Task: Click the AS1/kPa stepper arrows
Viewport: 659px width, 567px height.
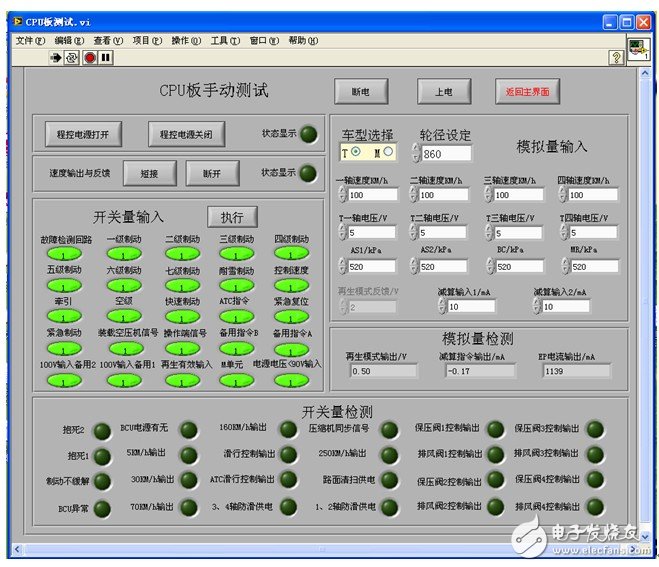Action: 341,267
